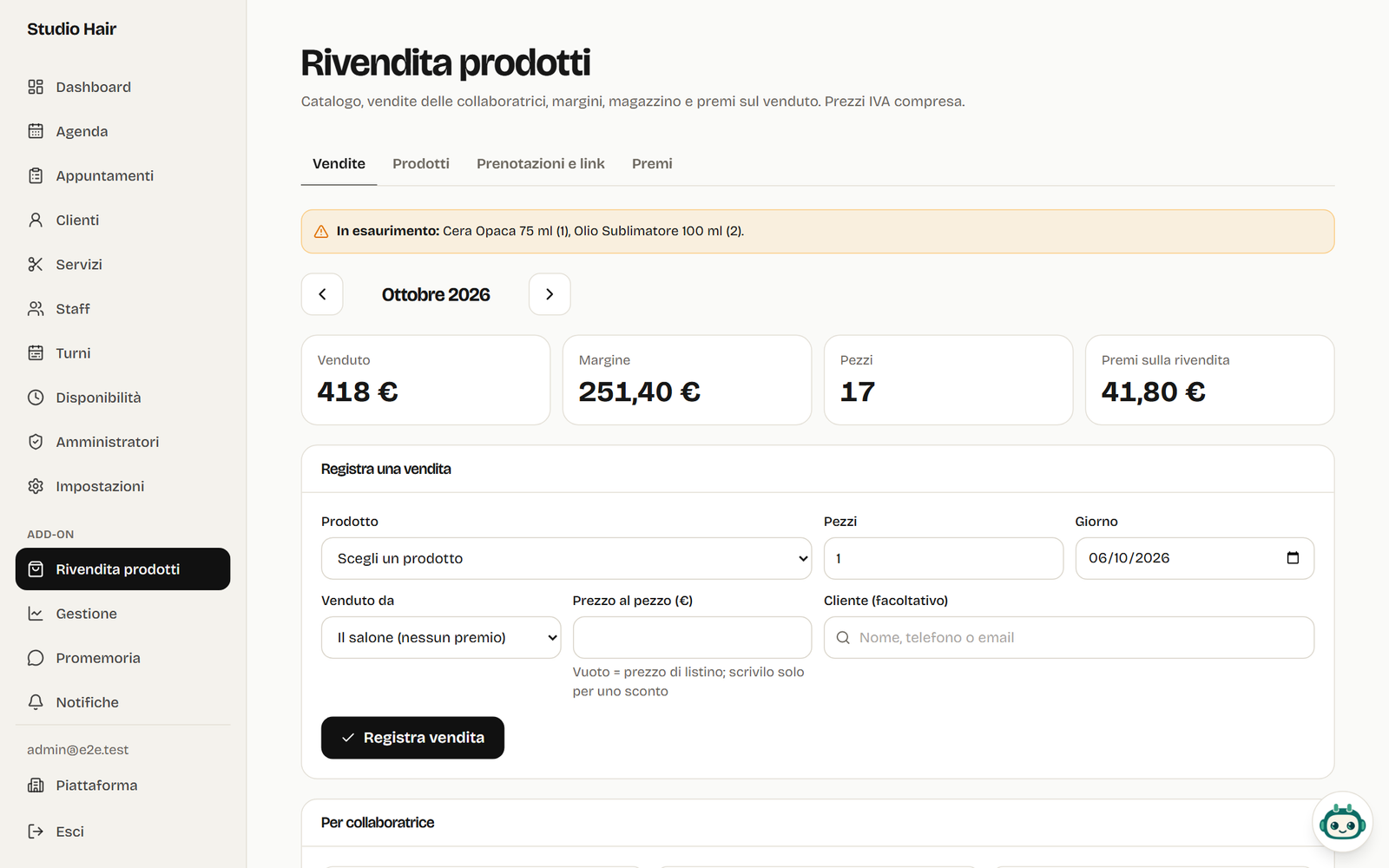Click the Gestione chart icon

coord(36,614)
